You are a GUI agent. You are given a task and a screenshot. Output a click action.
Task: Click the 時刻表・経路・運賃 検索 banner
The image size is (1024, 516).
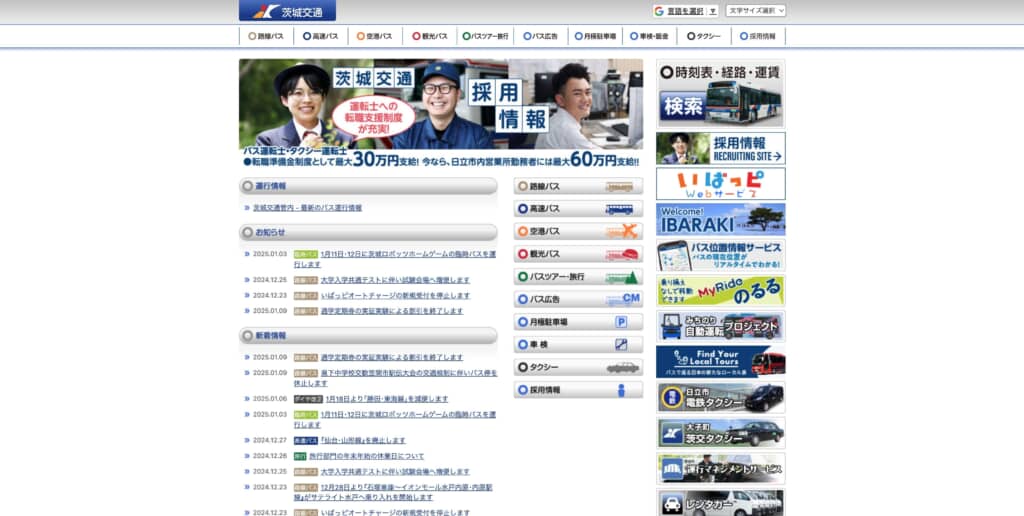click(x=721, y=93)
